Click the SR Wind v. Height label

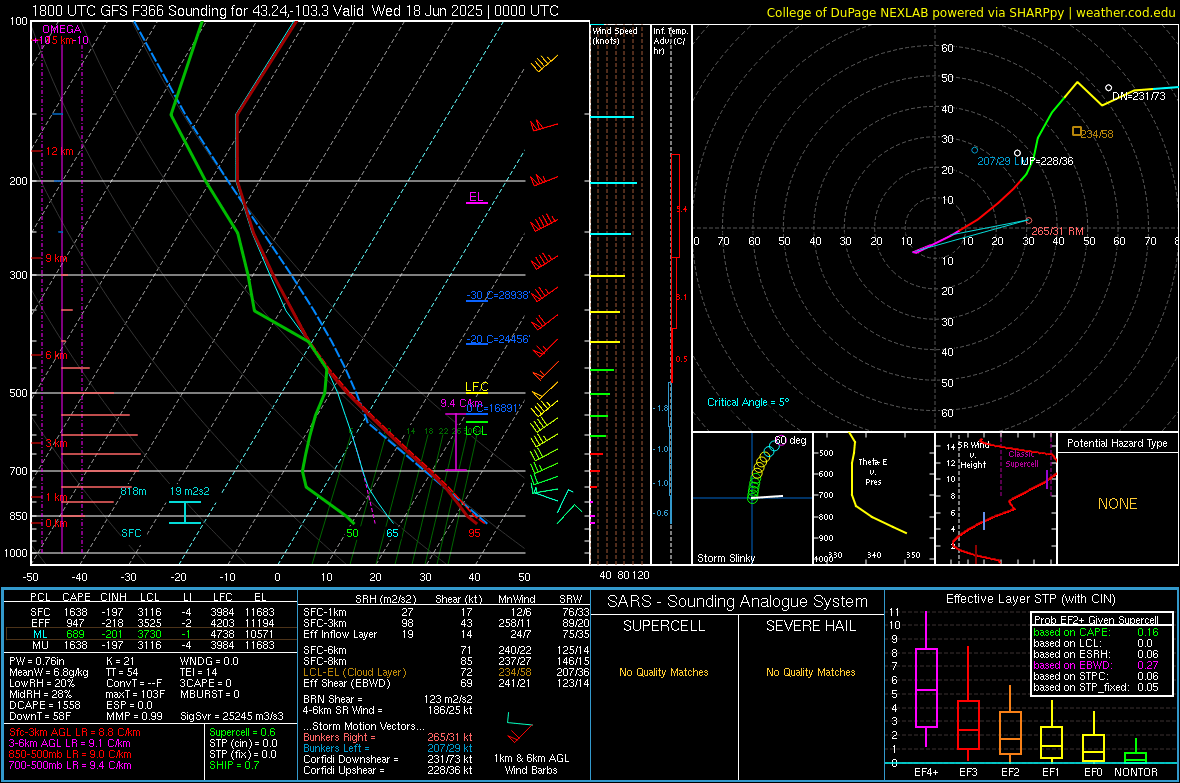tap(973, 455)
